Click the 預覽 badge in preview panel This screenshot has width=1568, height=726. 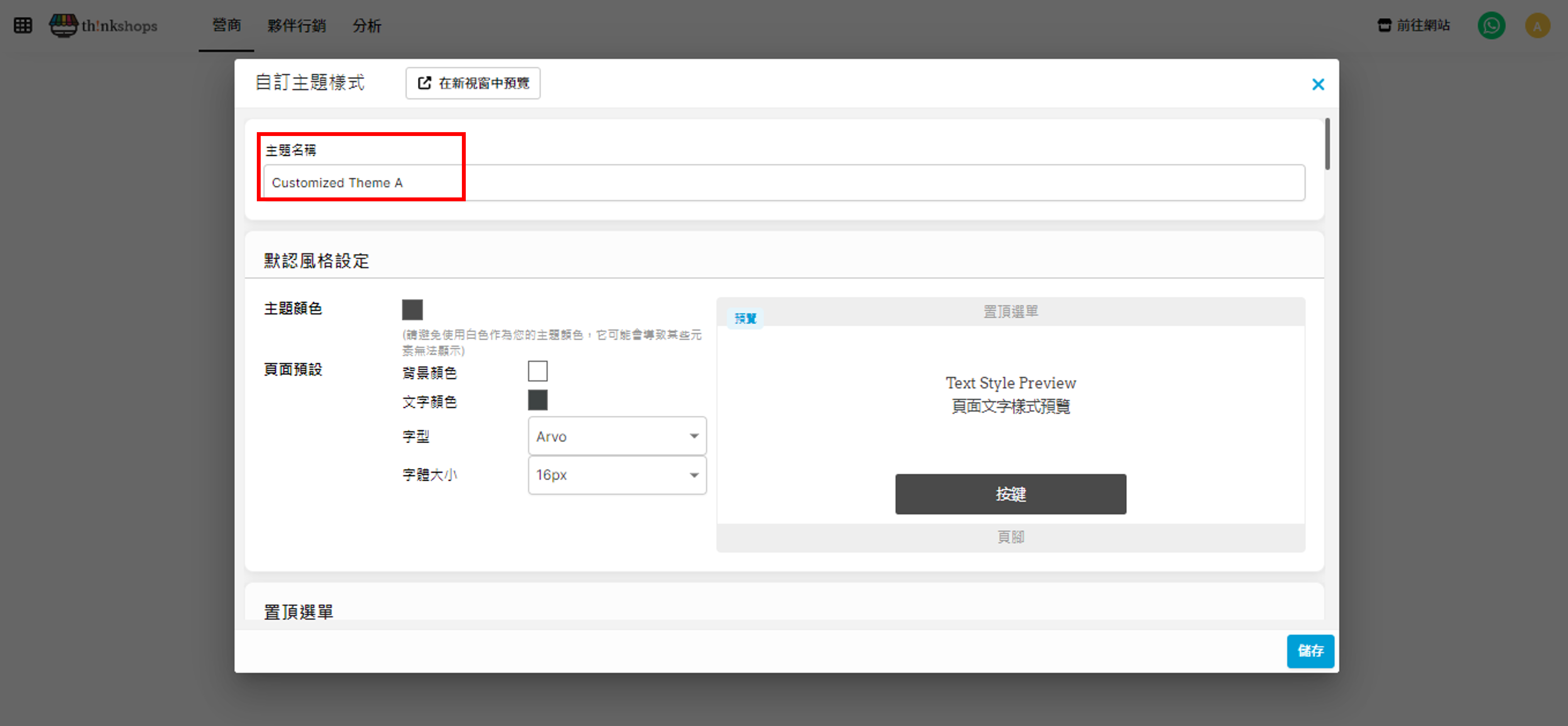[745, 318]
